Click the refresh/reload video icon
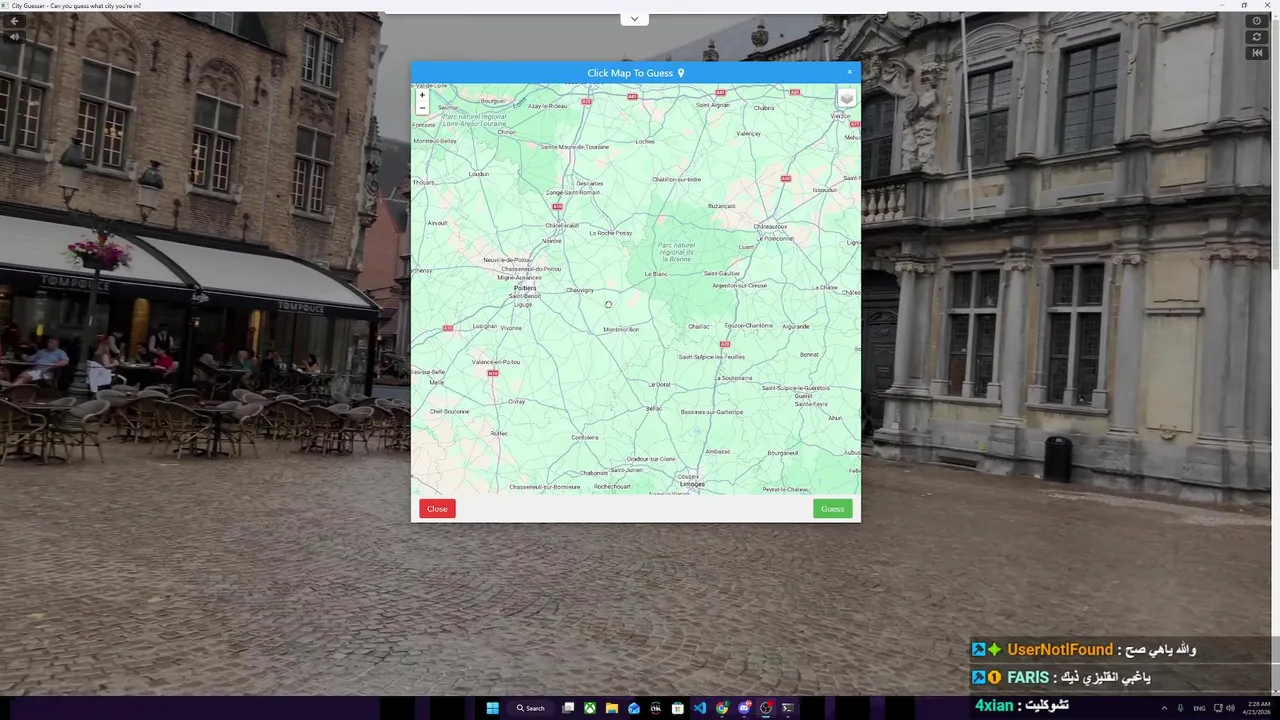The height and width of the screenshot is (720, 1280). (x=1257, y=37)
